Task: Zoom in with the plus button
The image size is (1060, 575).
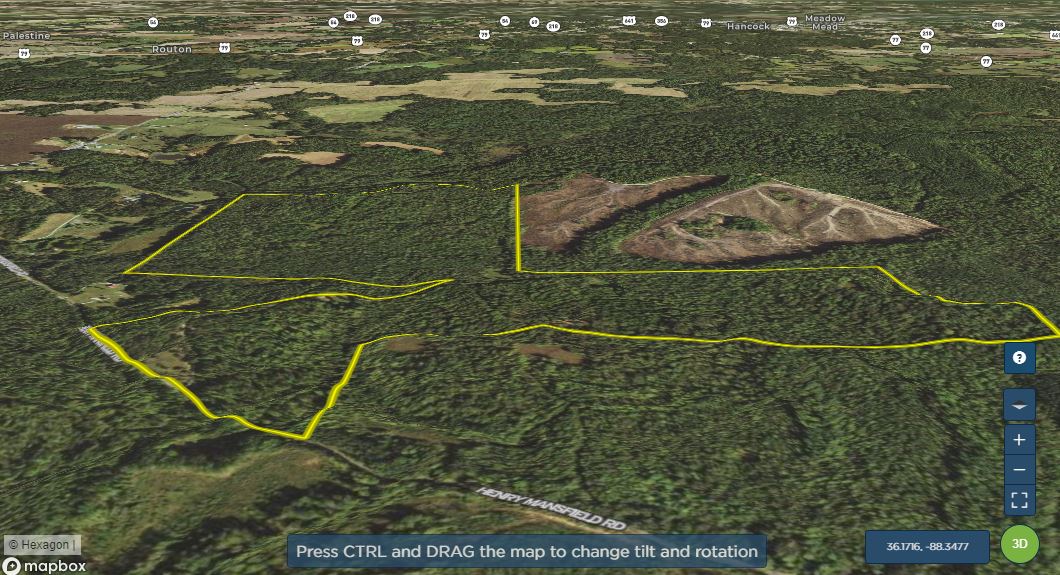Action: tap(1019, 439)
